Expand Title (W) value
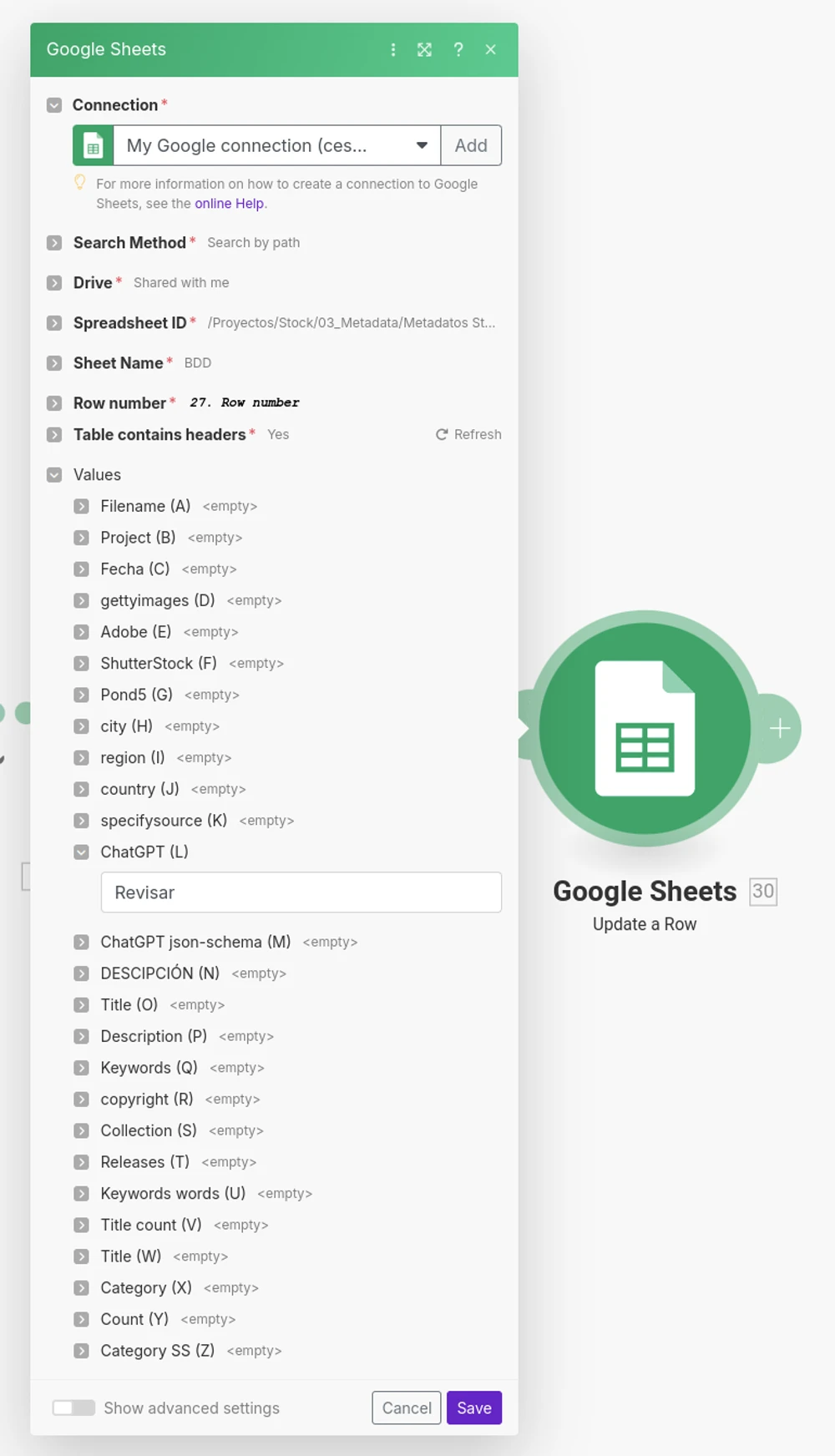Screen dimensions: 835x1456 point(81,1256)
